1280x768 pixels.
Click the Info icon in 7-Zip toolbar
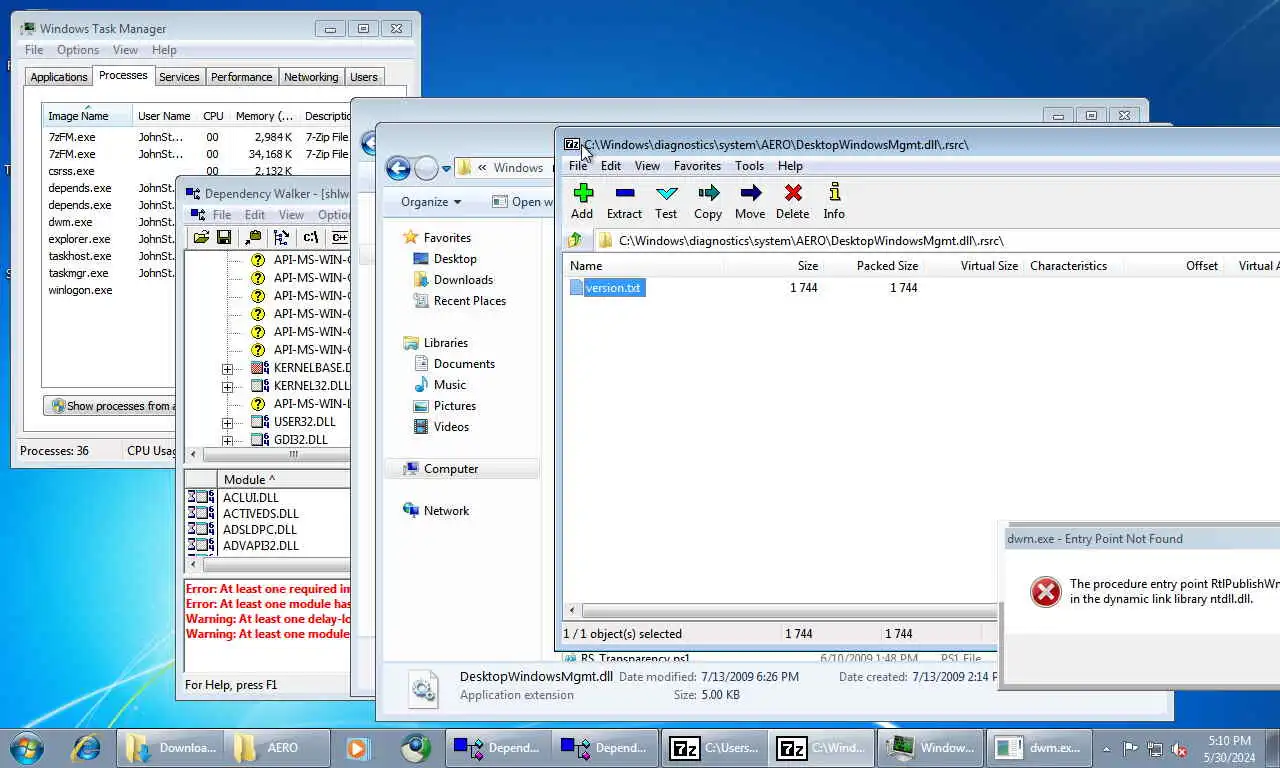pyautogui.click(x=834, y=200)
